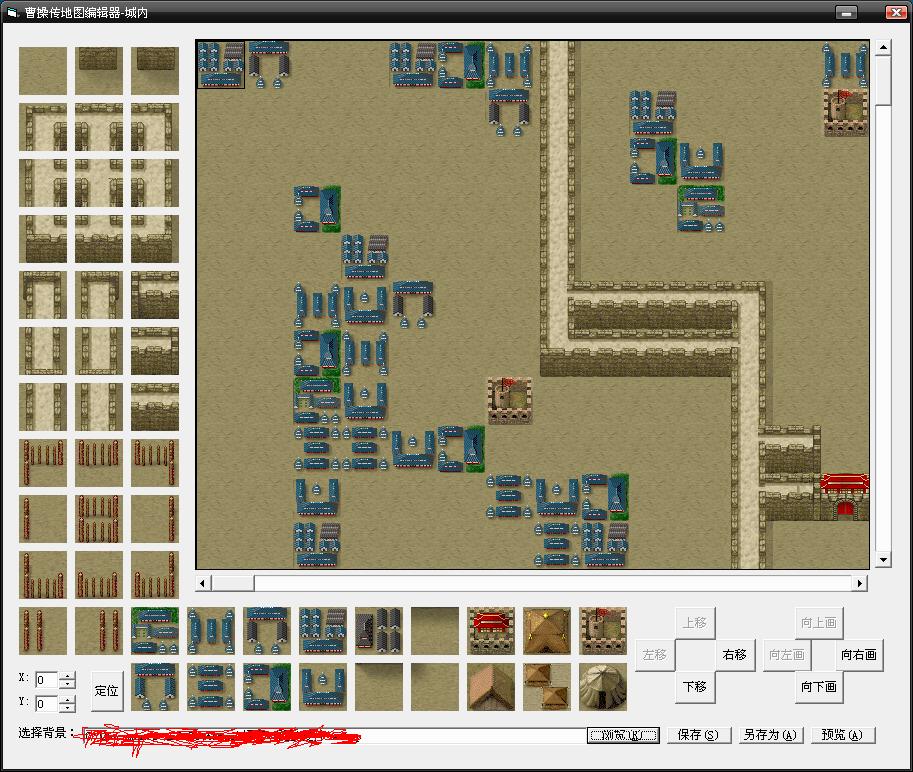The image size is (913, 772).
Task: Pick the U-shaped blue building palette tile
Action: [323, 687]
